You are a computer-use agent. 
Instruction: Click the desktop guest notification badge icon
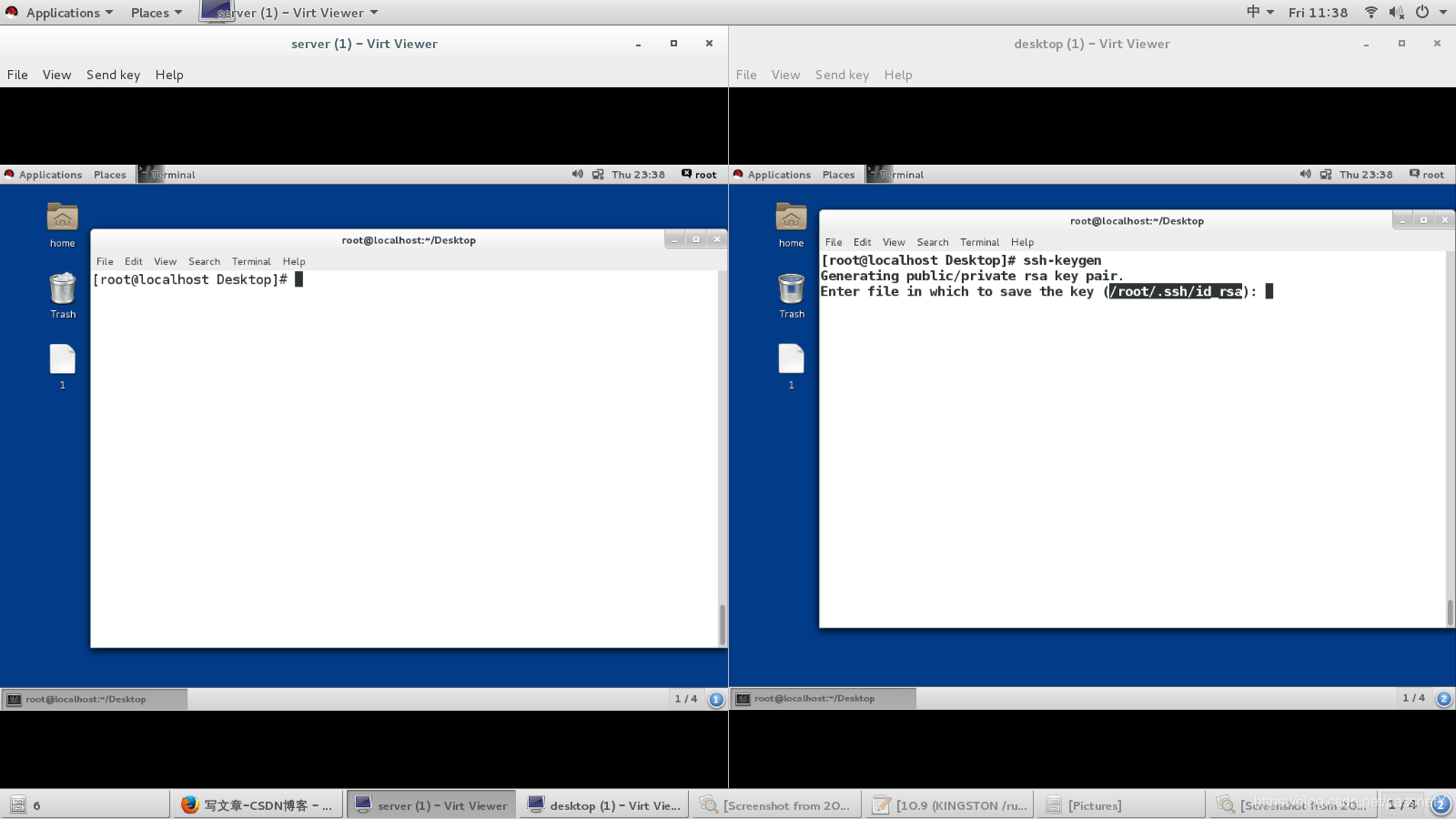pos(1444,698)
